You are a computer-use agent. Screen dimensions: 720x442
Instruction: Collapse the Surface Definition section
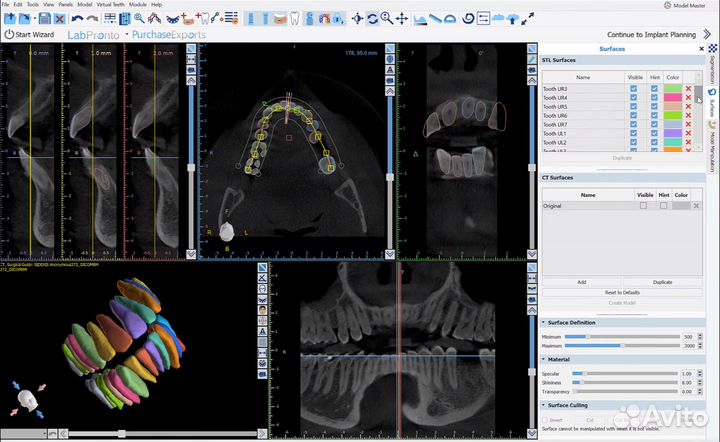click(x=543, y=322)
